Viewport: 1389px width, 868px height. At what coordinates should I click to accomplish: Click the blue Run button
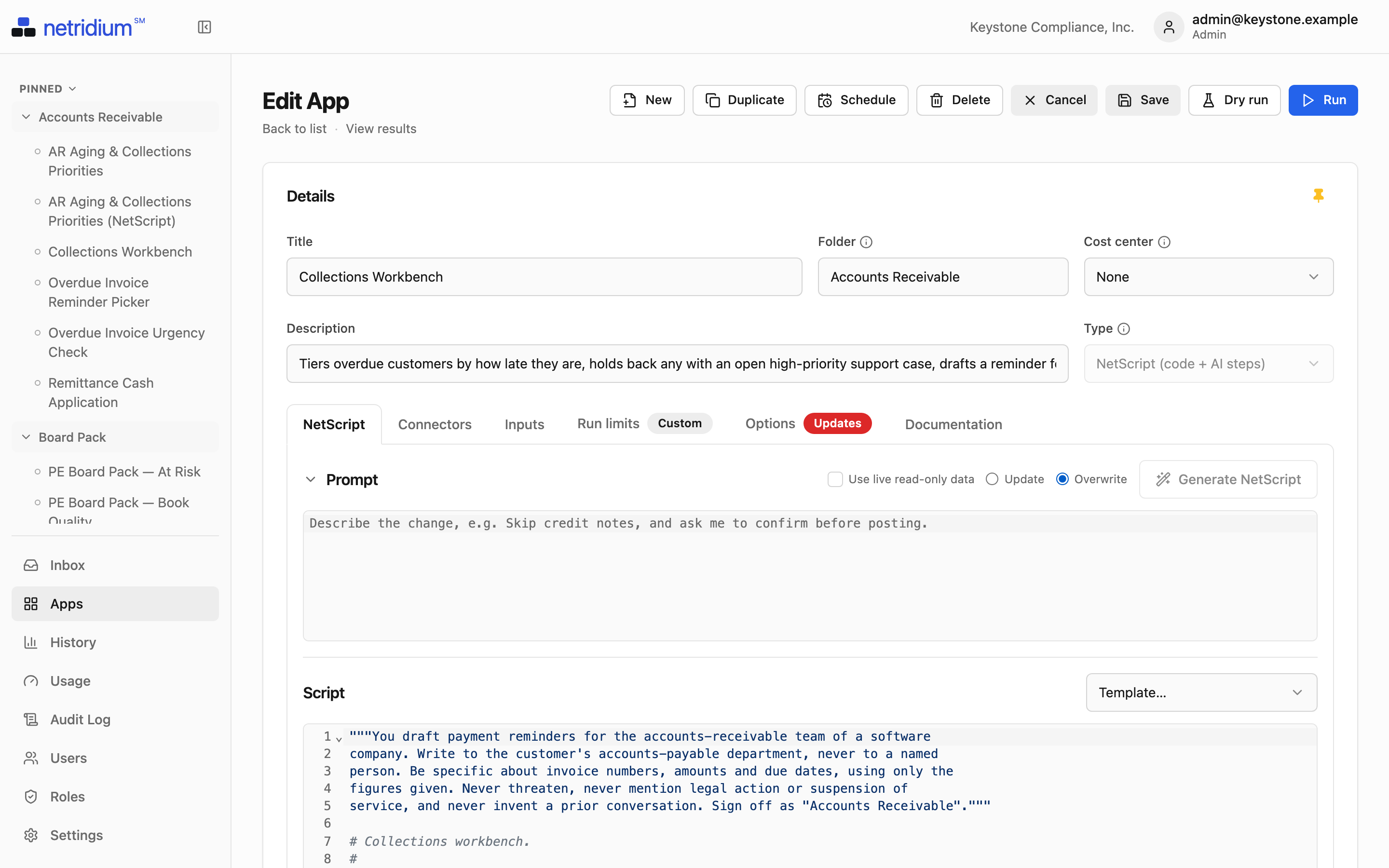tap(1323, 100)
